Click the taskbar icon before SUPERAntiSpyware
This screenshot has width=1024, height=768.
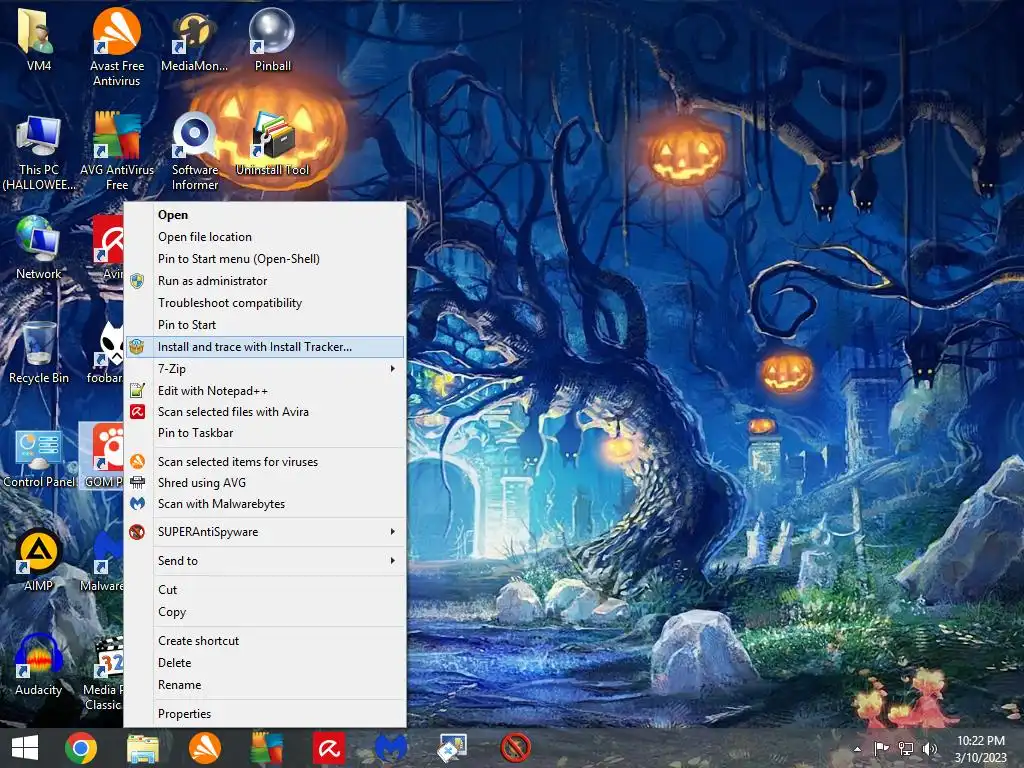(453, 748)
